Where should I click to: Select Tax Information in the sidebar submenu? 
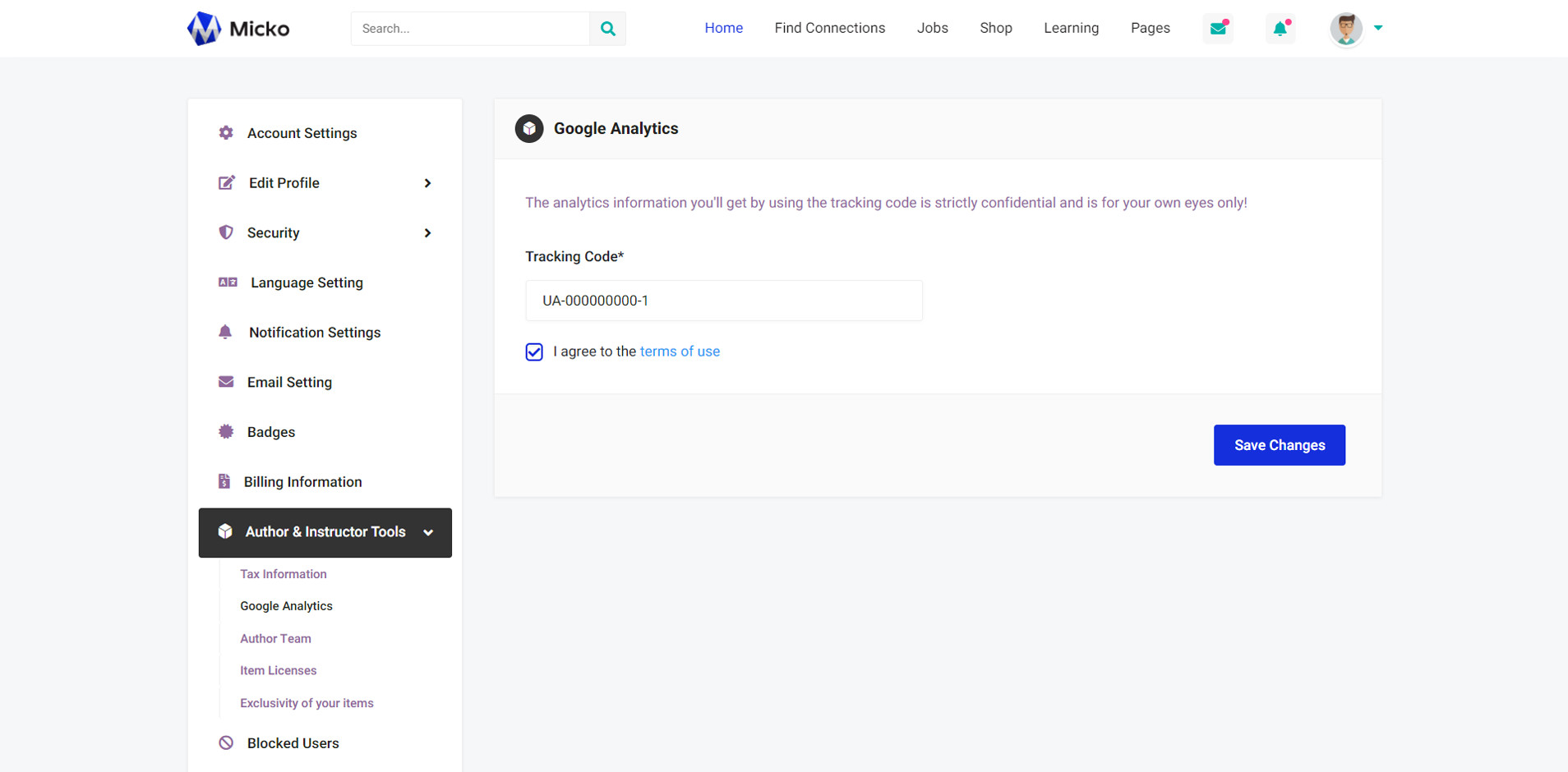[284, 574]
